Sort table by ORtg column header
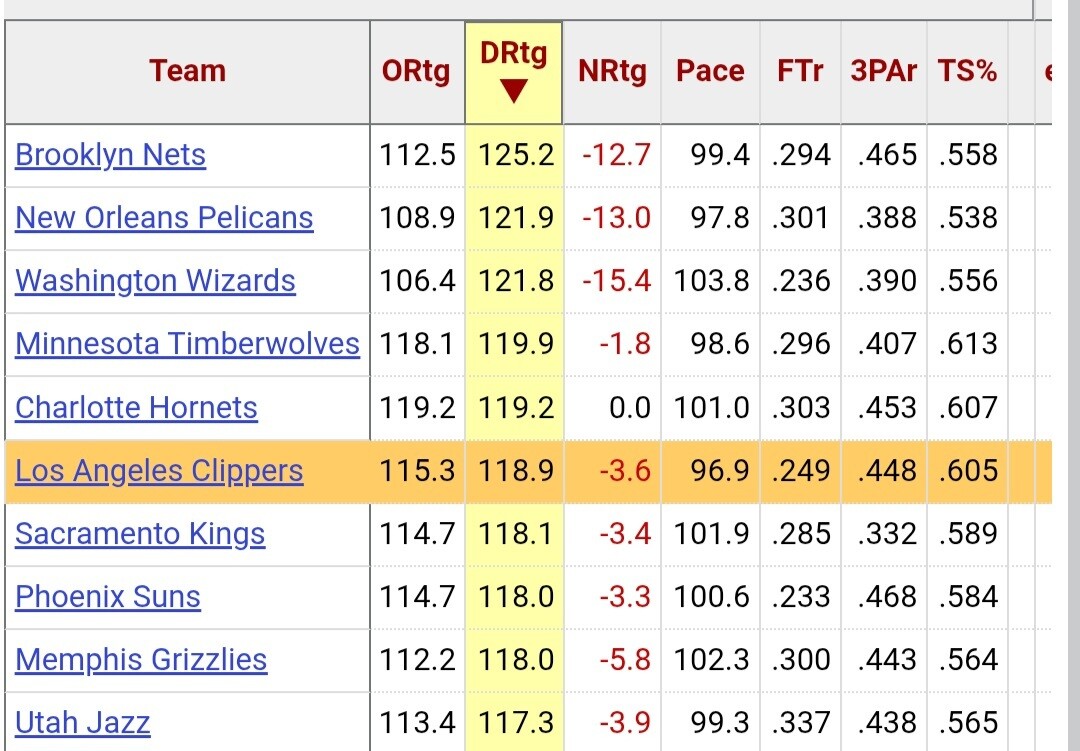 point(416,72)
